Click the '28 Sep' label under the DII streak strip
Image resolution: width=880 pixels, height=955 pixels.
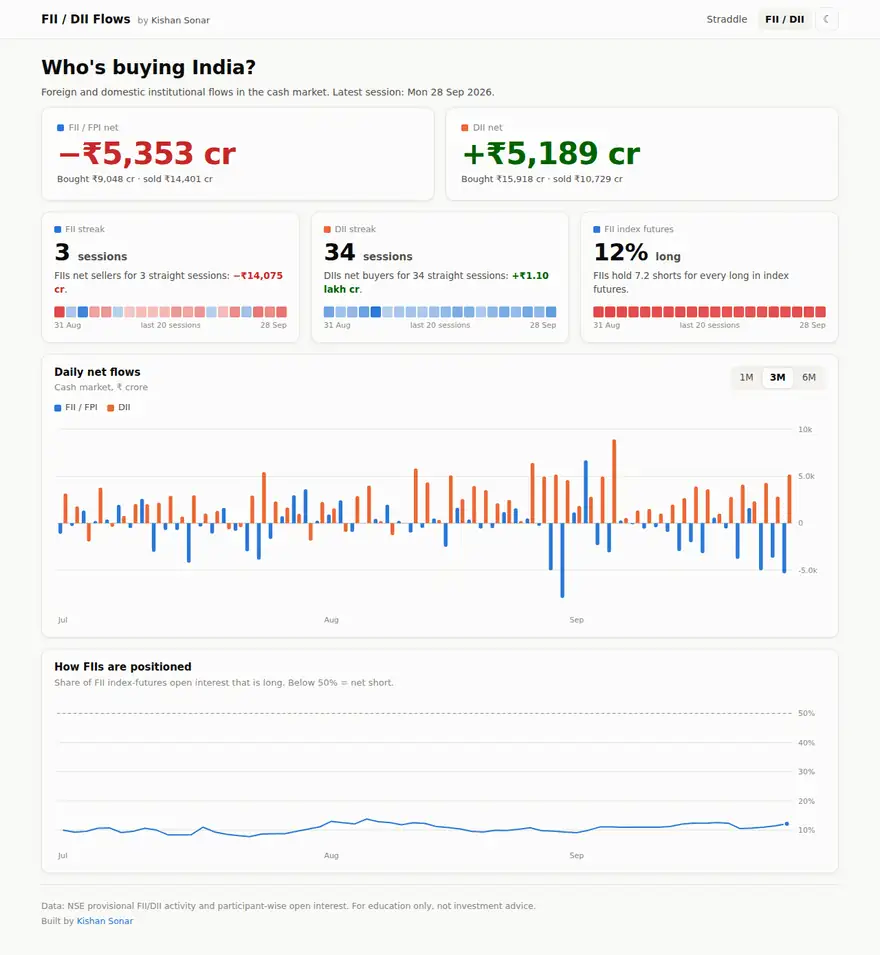(x=543, y=325)
